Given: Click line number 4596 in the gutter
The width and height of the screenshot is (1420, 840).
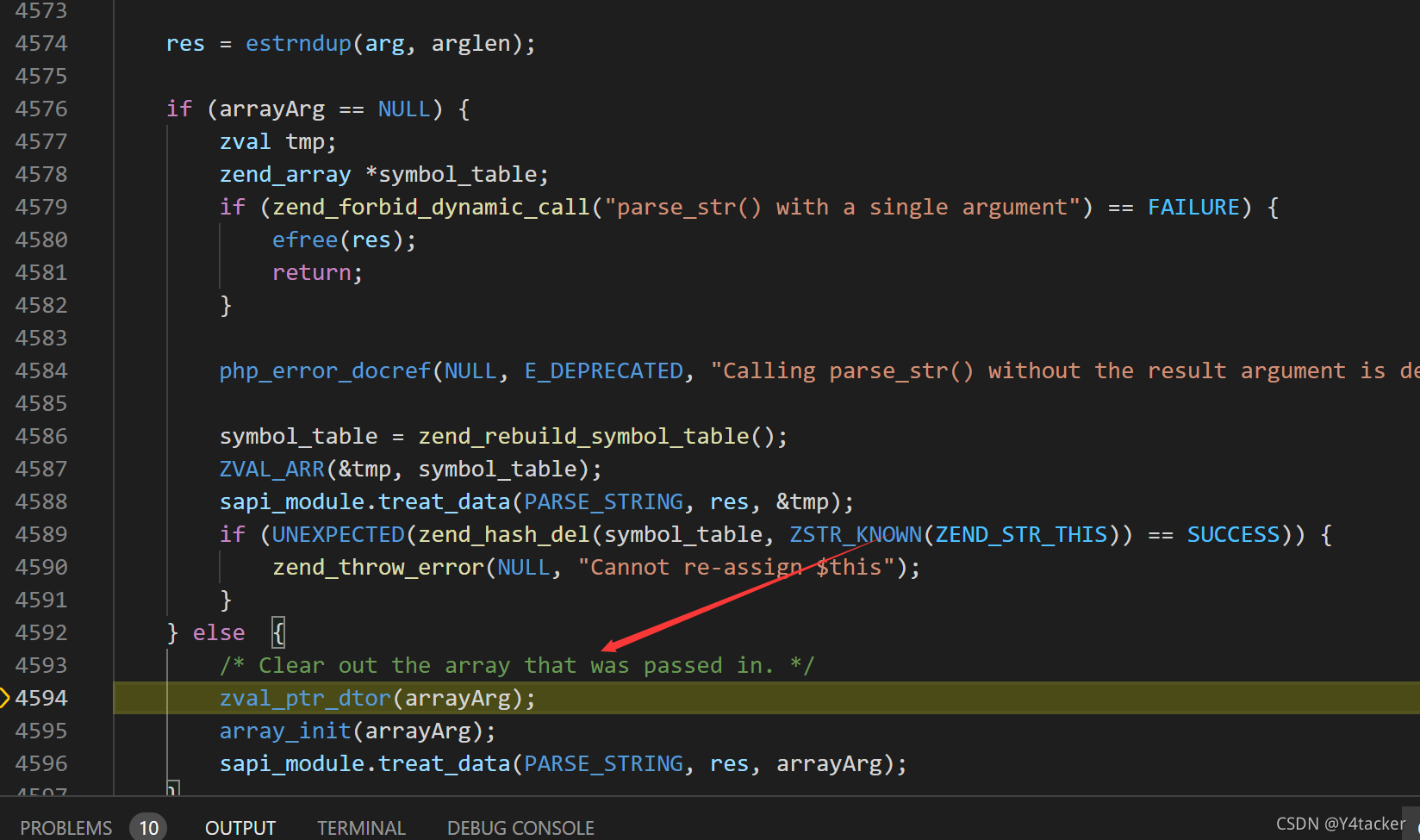Looking at the screenshot, I should pos(41,763).
